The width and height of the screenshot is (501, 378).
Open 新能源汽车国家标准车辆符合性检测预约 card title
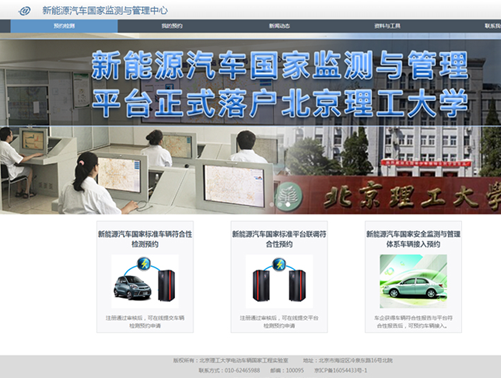pyautogui.click(x=145, y=239)
